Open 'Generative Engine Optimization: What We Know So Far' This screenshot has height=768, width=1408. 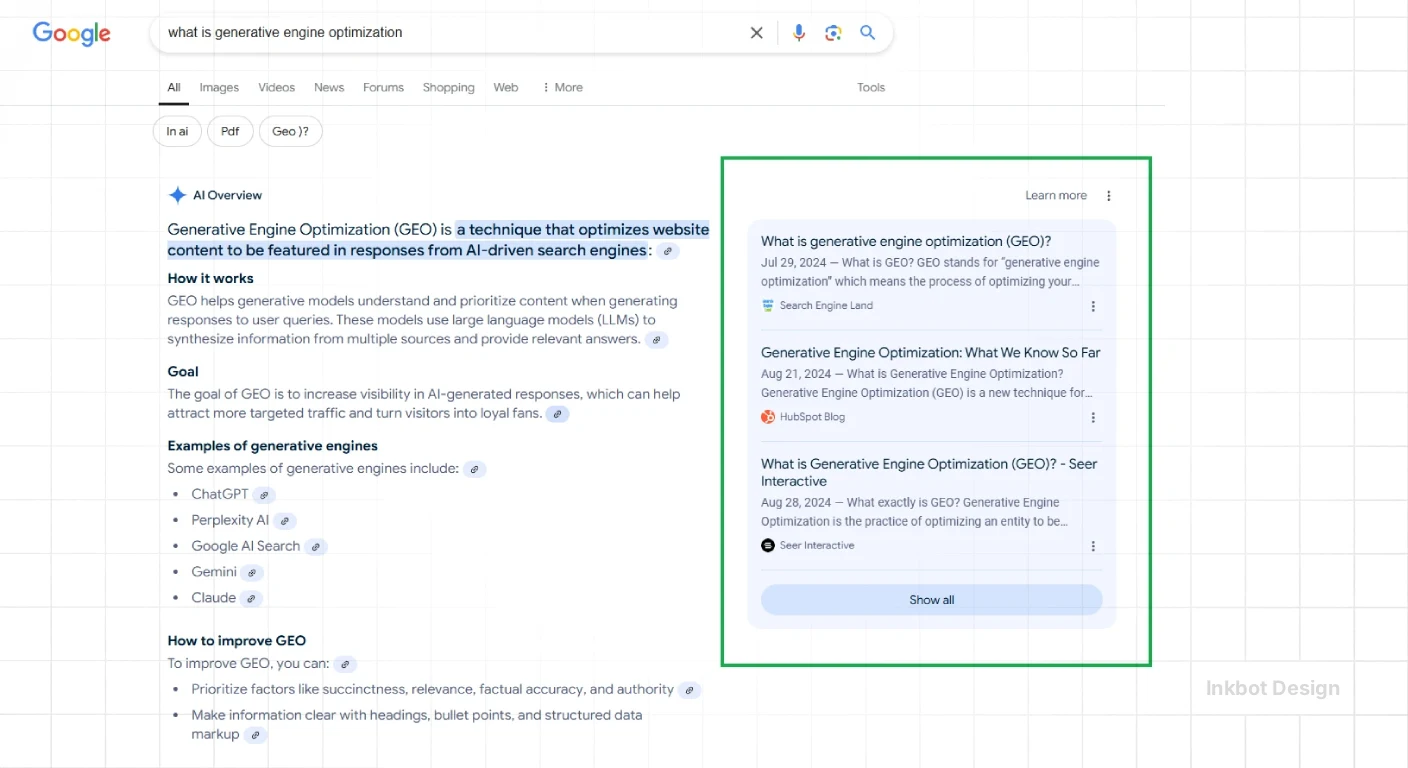pos(931,353)
